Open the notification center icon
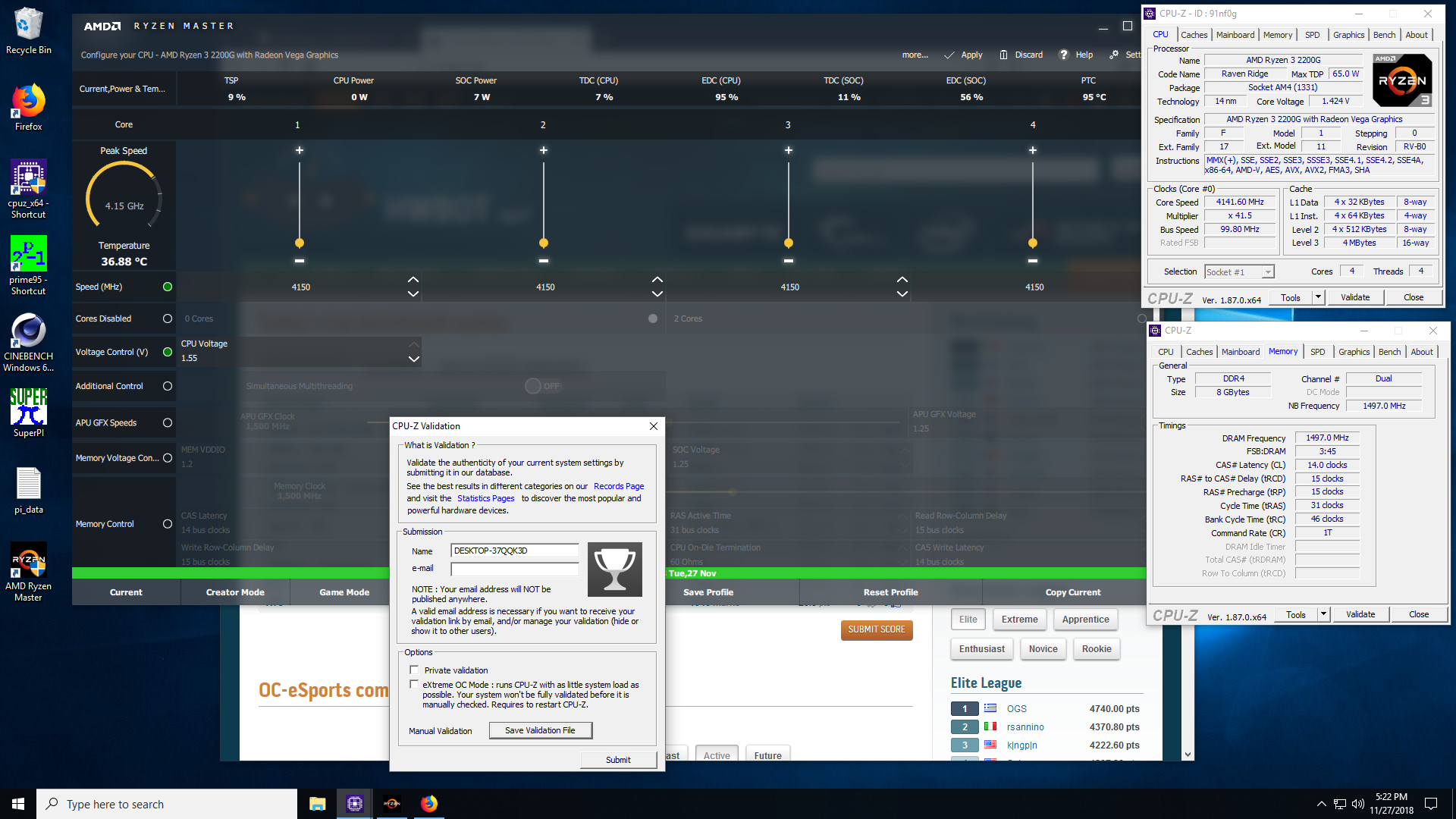The width and height of the screenshot is (1456, 819). click(1431, 804)
